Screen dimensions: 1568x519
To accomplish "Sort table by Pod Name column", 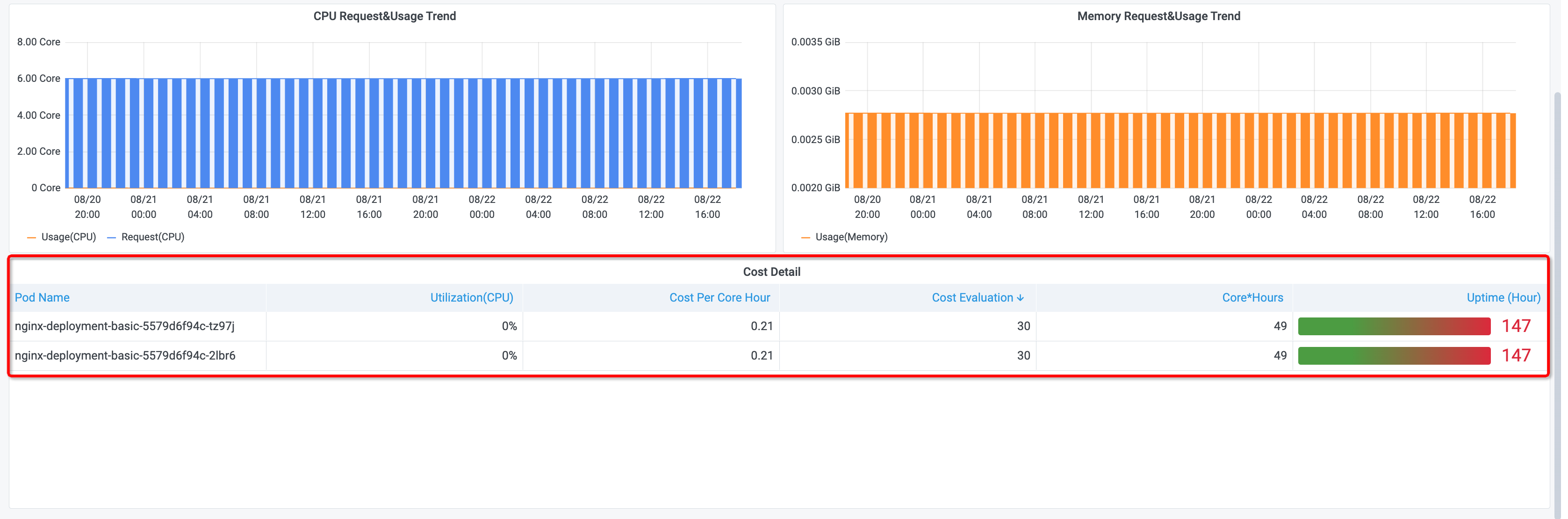I will point(42,297).
